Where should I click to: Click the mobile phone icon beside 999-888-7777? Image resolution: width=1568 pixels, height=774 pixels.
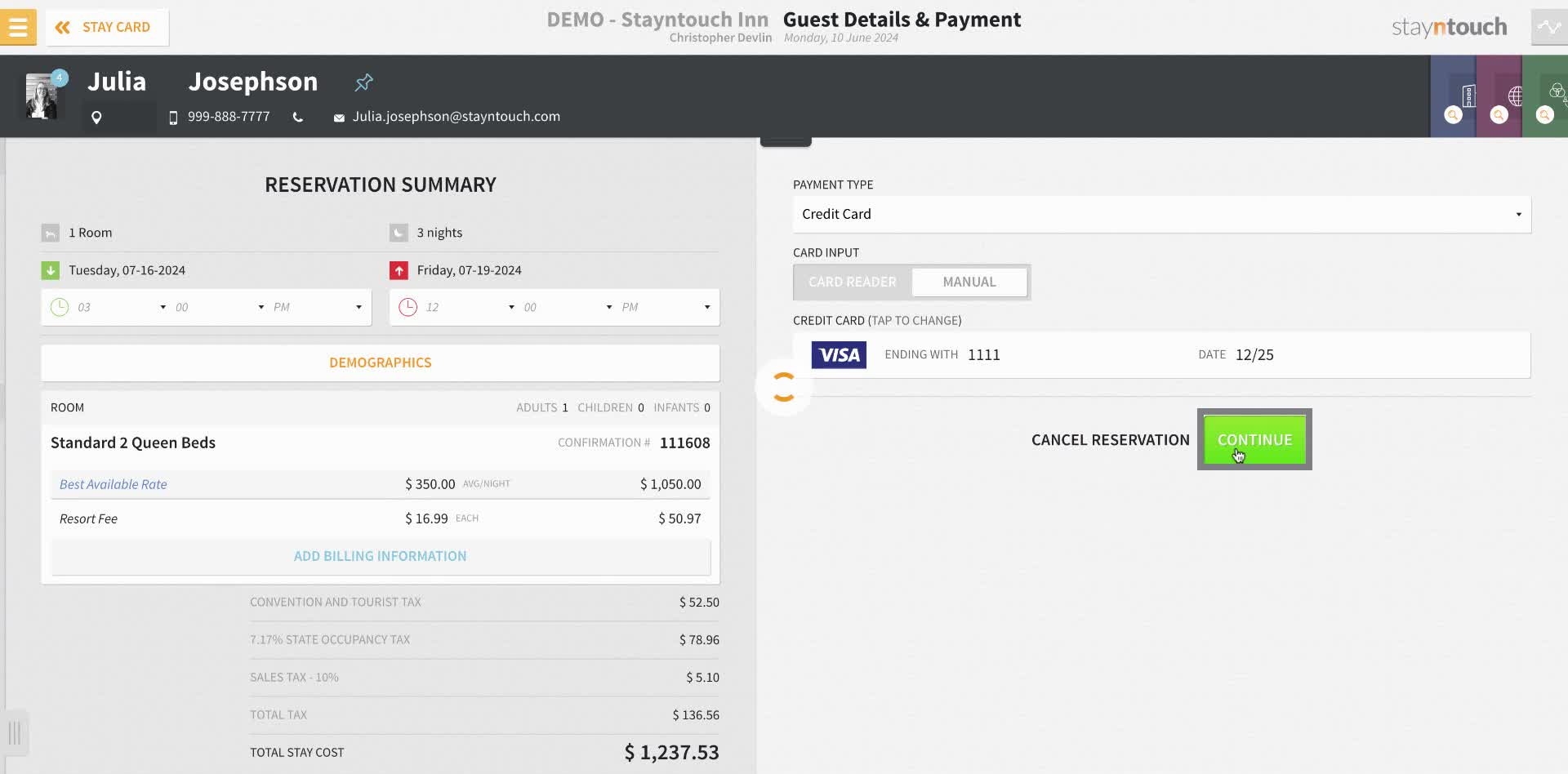tap(173, 118)
